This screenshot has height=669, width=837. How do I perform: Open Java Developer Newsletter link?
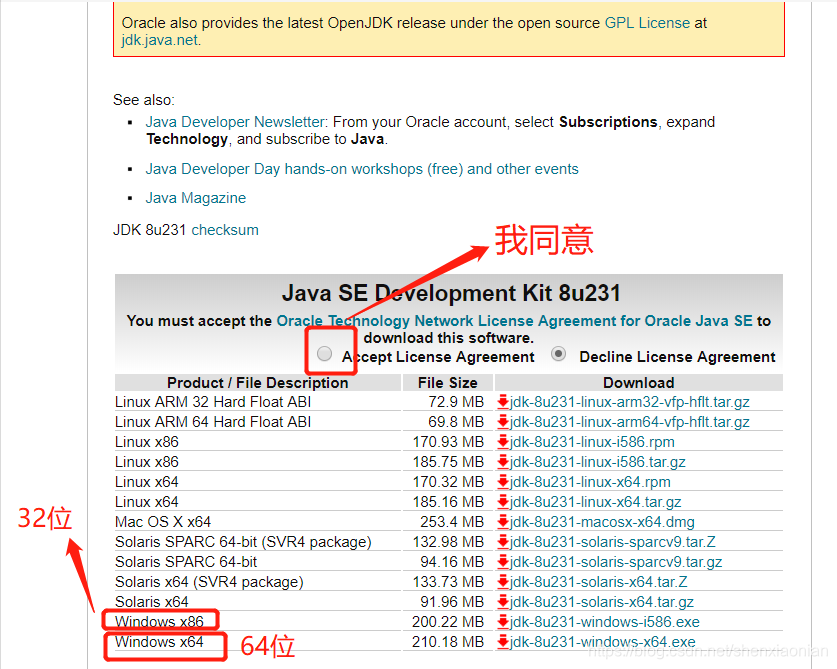[x=235, y=122]
